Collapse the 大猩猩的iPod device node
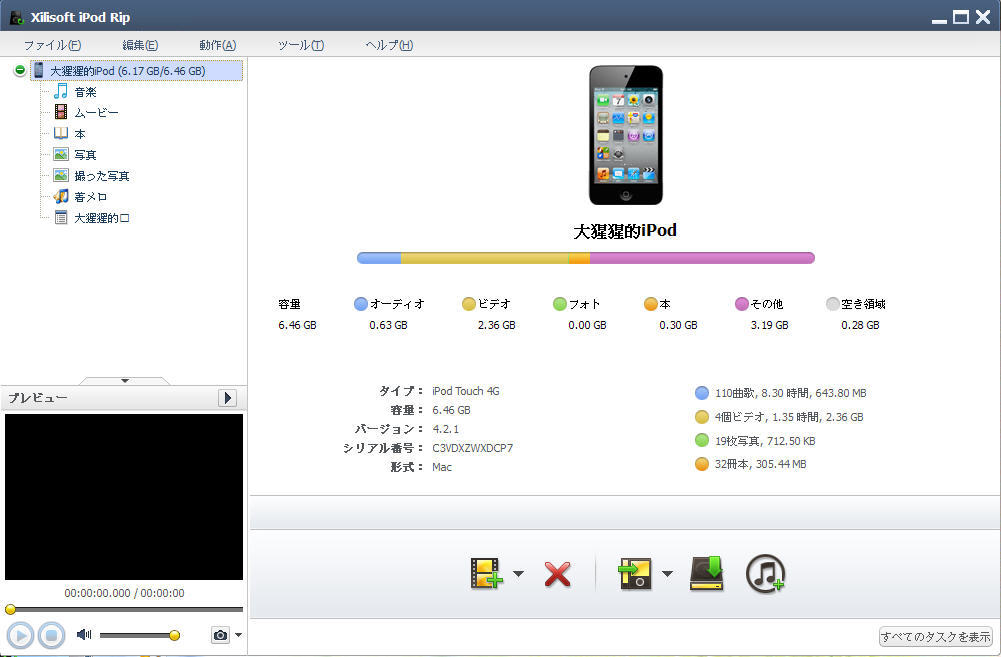The height and width of the screenshot is (657, 1001). [x=20, y=70]
